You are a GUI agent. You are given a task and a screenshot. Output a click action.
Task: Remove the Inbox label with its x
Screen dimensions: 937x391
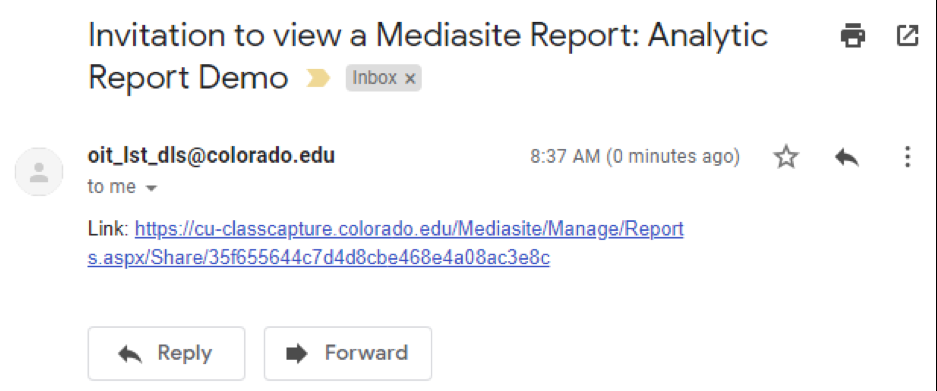pos(409,78)
